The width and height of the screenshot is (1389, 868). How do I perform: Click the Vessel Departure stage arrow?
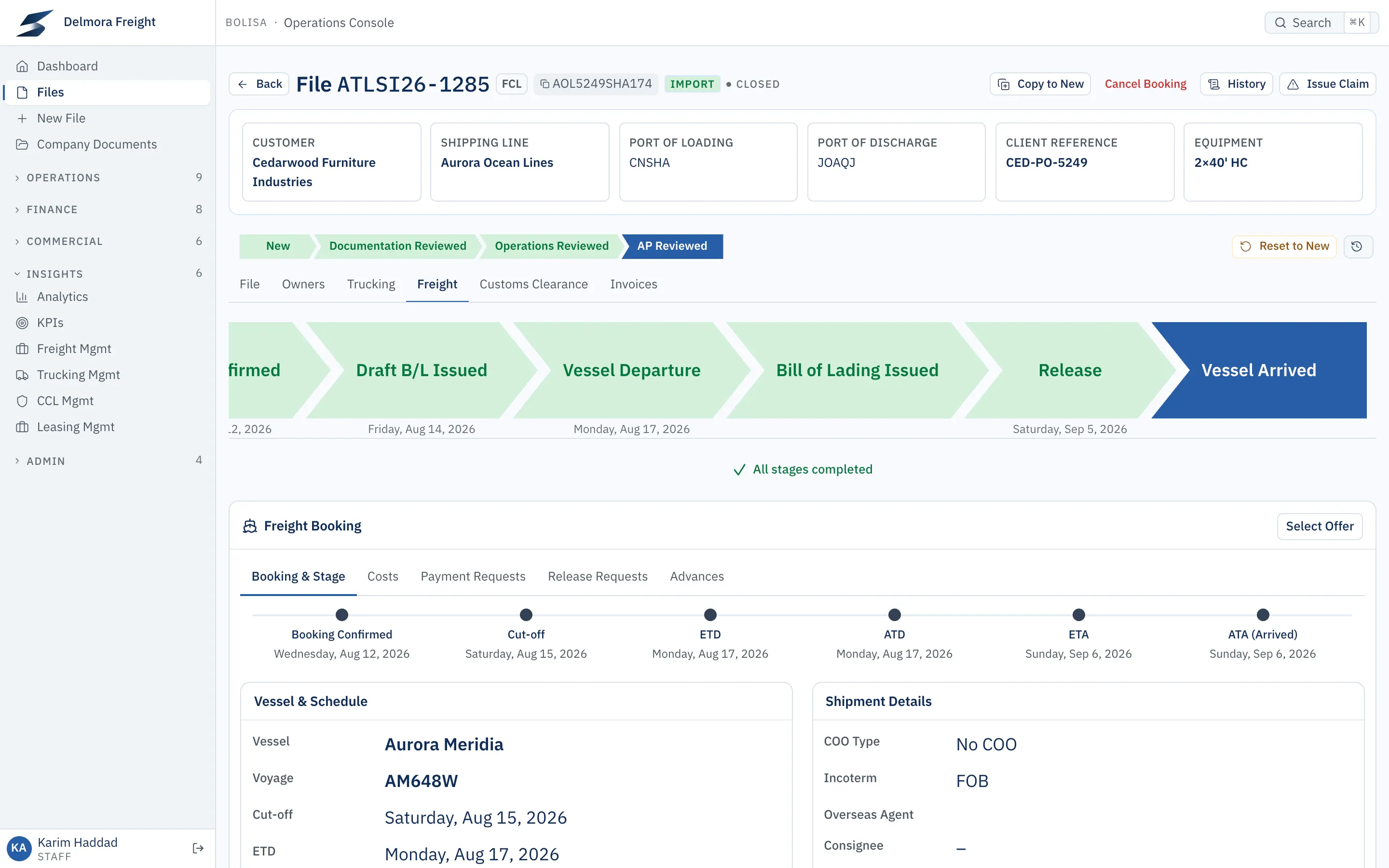(x=631, y=370)
